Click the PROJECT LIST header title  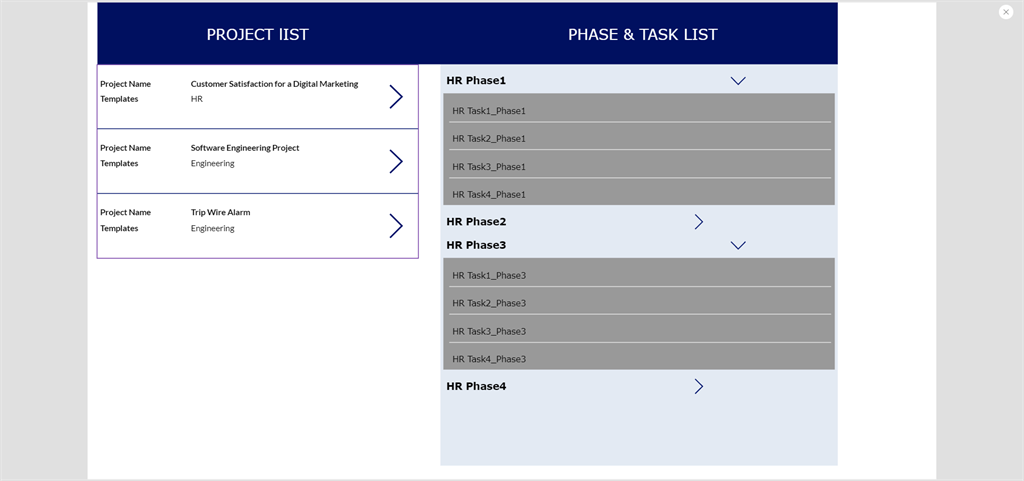258,34
